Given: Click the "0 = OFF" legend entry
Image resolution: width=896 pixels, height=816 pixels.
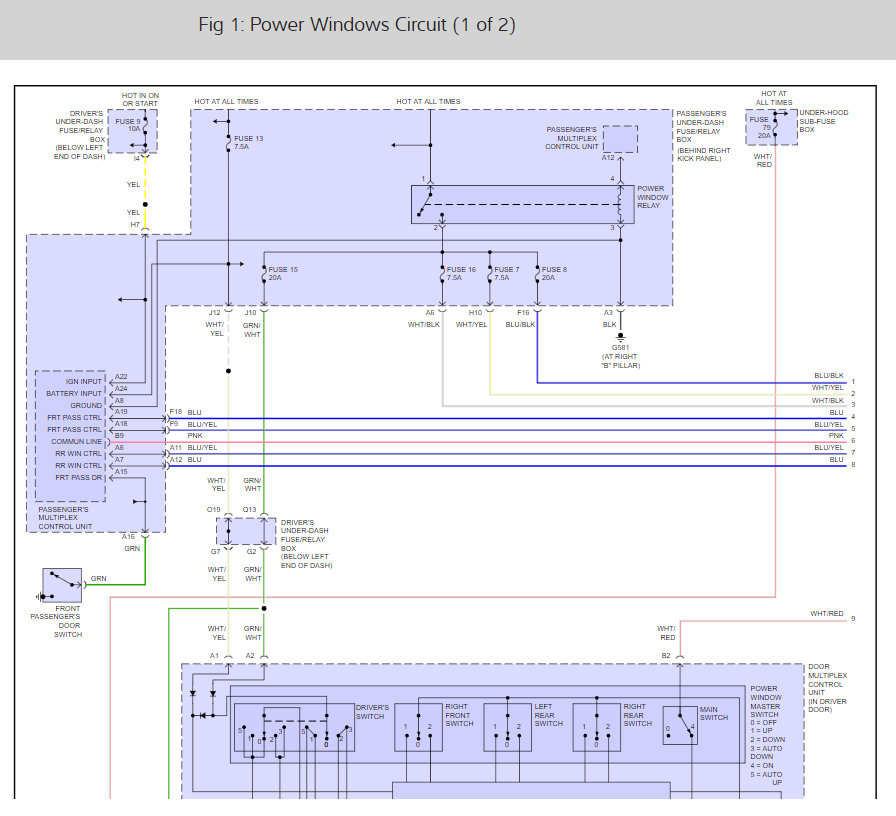Looking at the screenshot, I should (x=763, y=722).
